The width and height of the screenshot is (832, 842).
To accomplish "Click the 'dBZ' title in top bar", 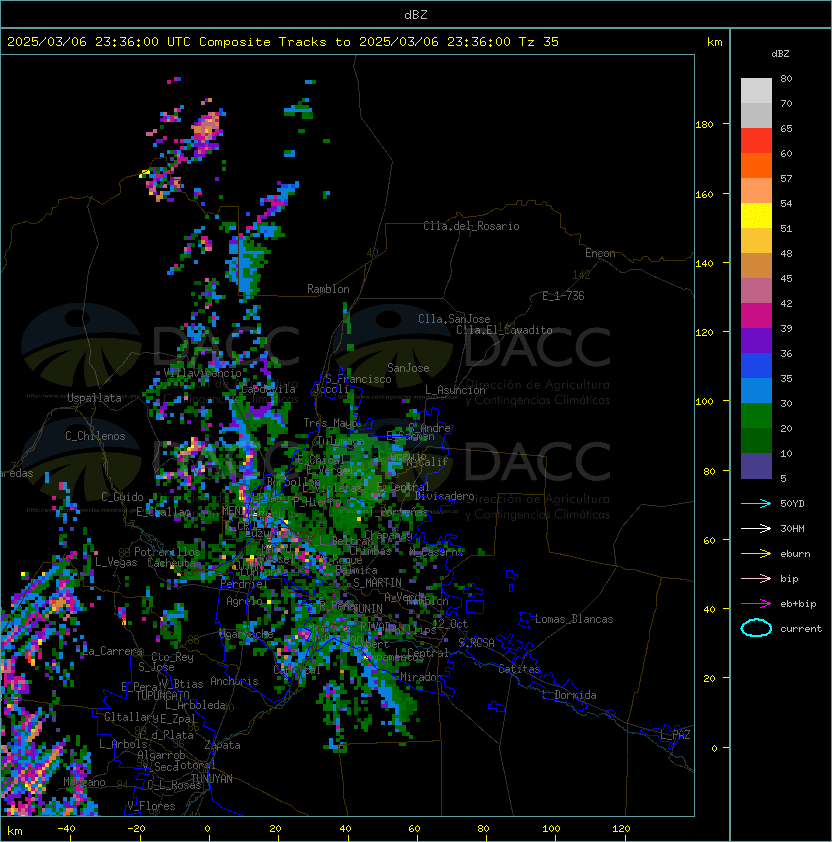I will pyautogui.click(x=416, y=15).
